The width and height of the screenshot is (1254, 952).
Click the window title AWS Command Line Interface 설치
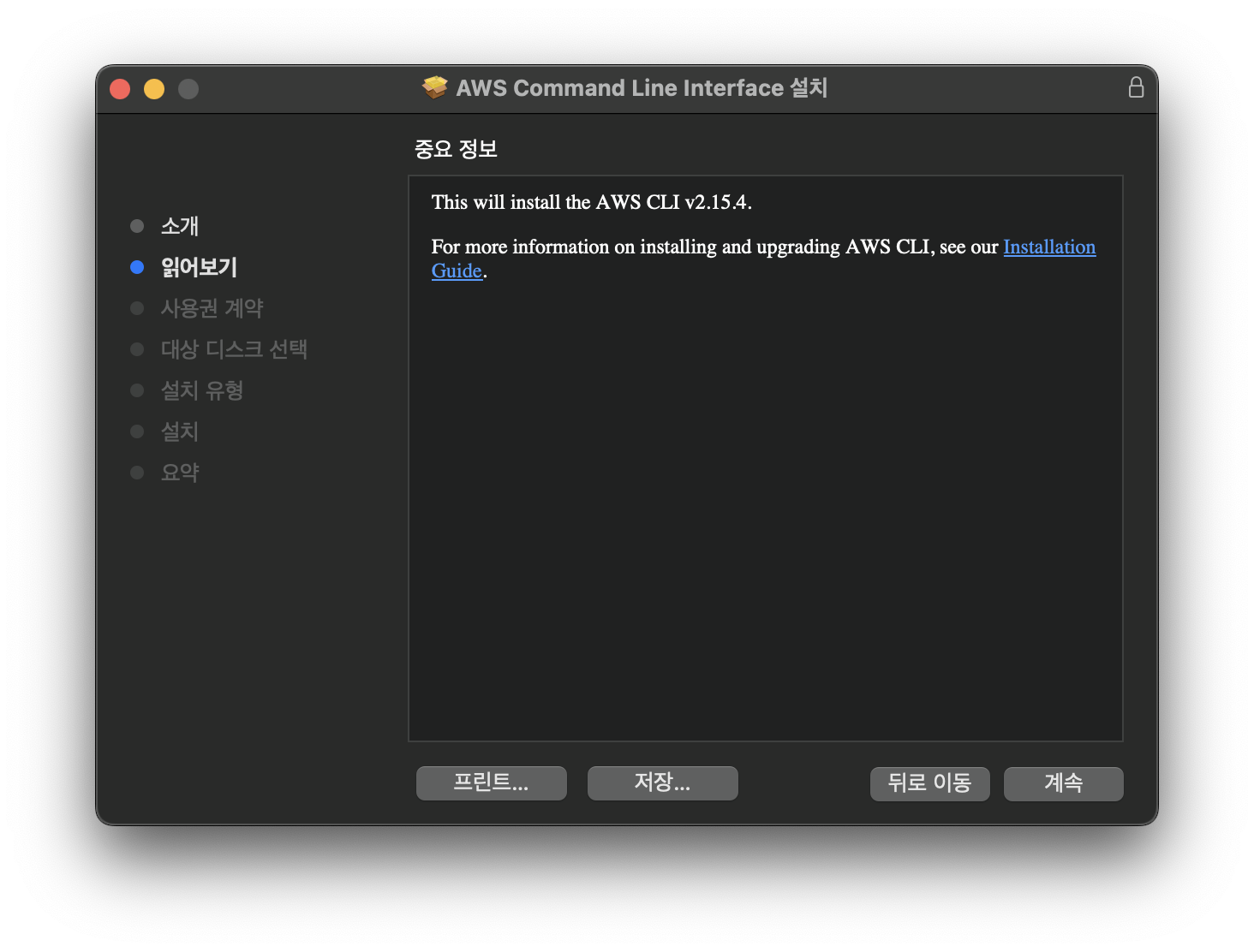[642, 87]
